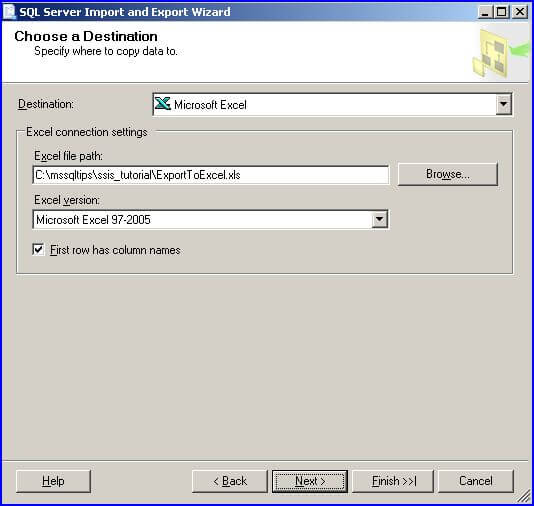Return with the Back button
The width and height of the screenshot is (534, 506).
click(x=230, y=481)
